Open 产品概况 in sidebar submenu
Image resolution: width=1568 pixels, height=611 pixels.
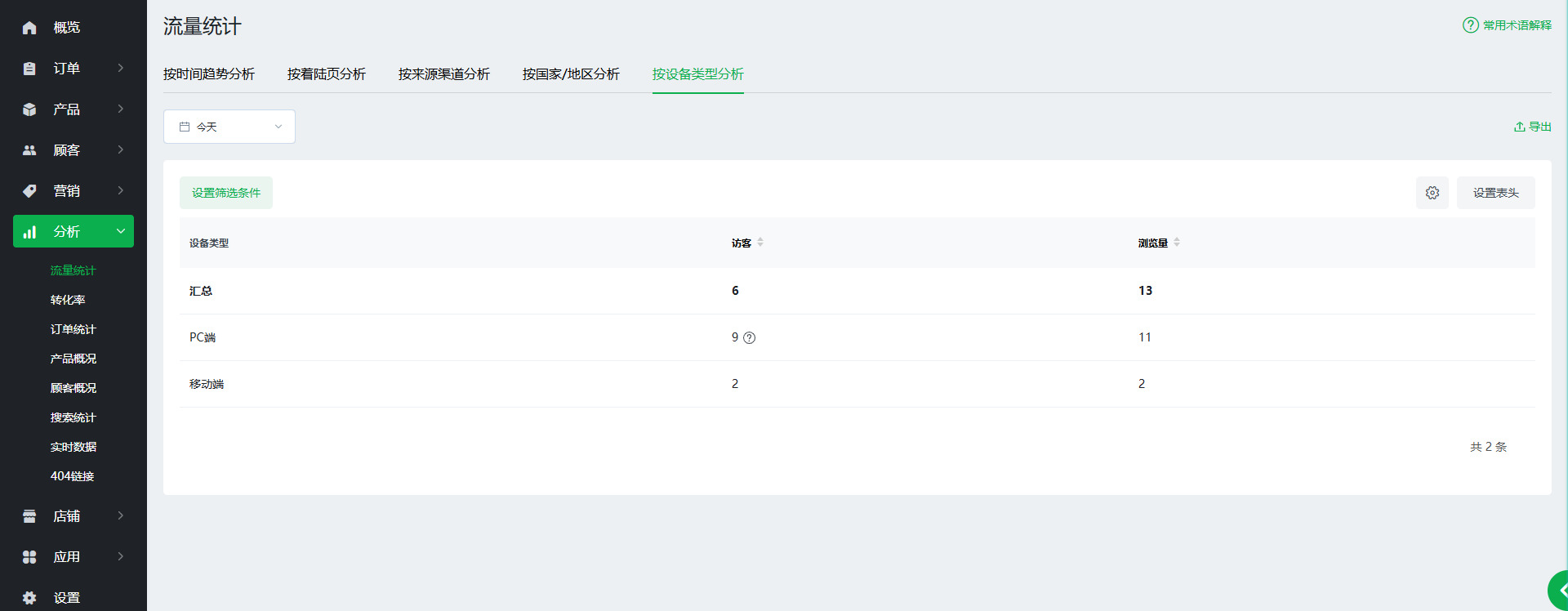coord(73,359)
